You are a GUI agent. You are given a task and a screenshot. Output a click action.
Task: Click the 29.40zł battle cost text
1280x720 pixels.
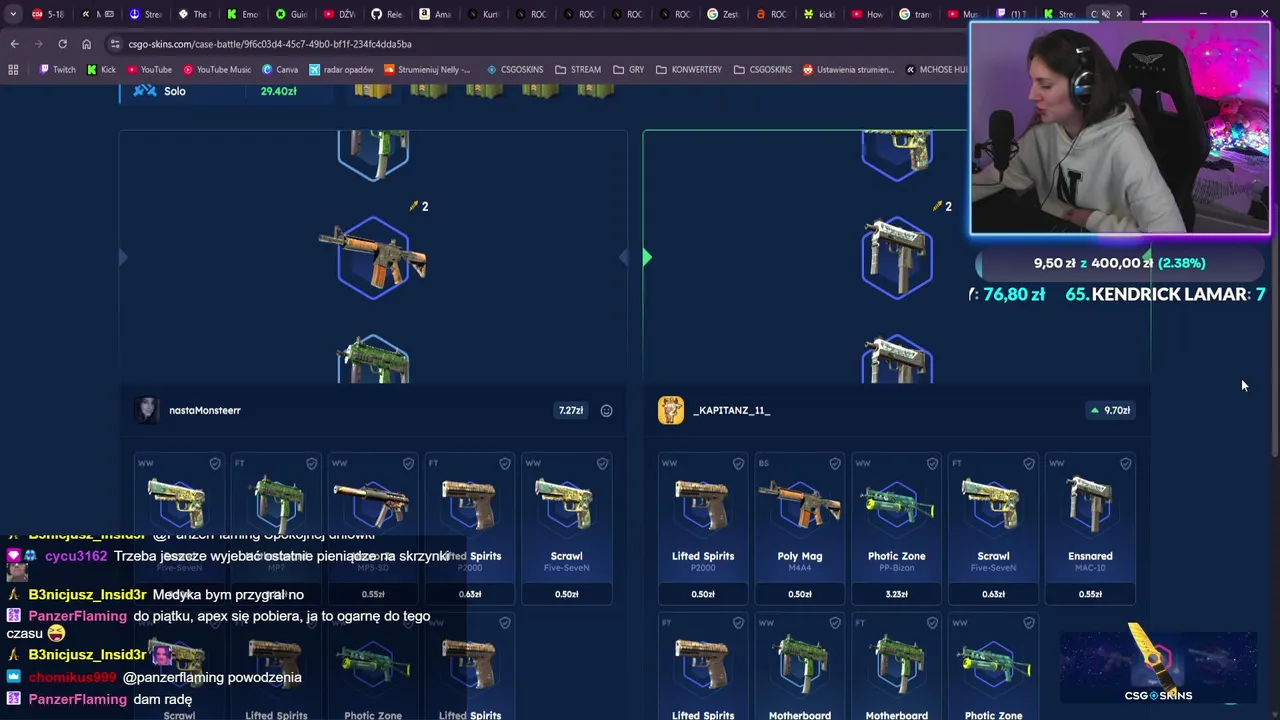point(278,91)
